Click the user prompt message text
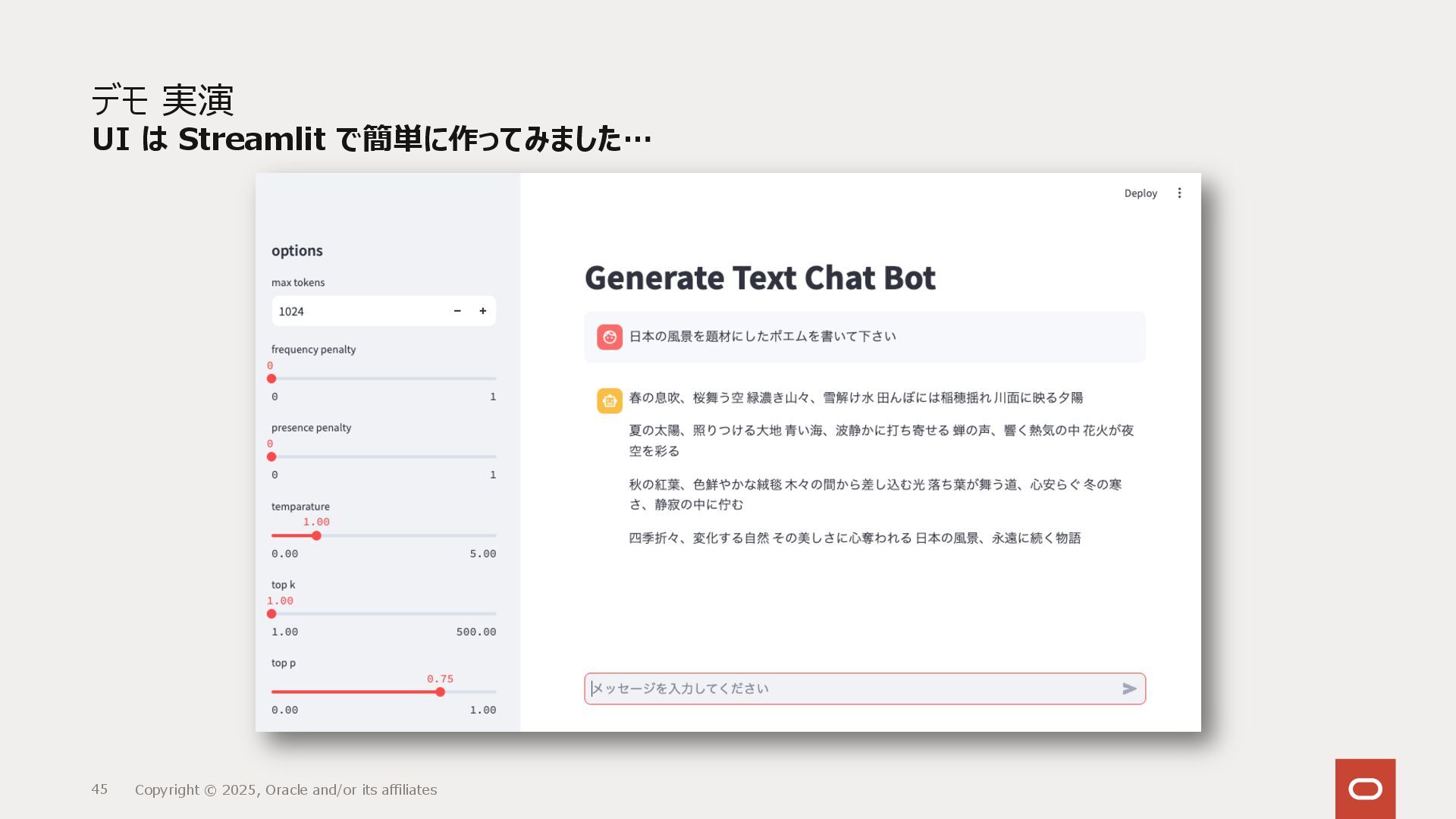Image resolution: width=1456 pixels, height=819 pixels. [x=762, y=336]
